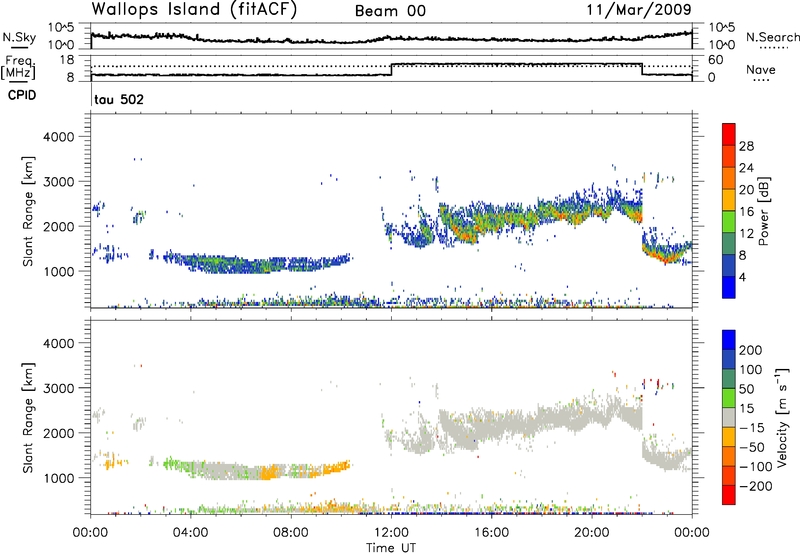The width and height of the screenshot is (800, 554).
Task: Click the date '11/Mar/2009'
Action: click(x=639, y=9)
